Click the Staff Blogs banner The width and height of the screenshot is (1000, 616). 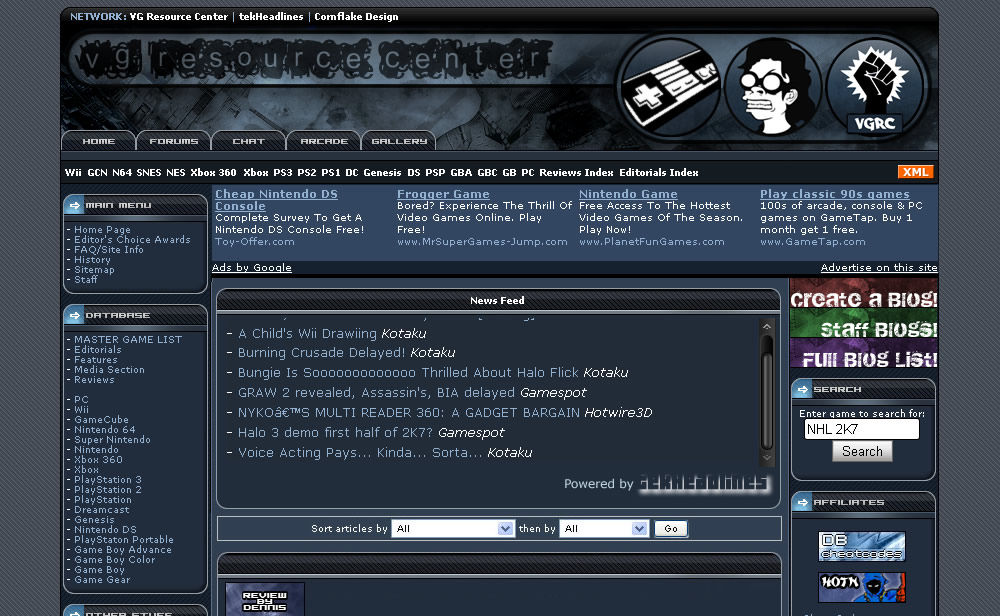(x=864, y=324)
